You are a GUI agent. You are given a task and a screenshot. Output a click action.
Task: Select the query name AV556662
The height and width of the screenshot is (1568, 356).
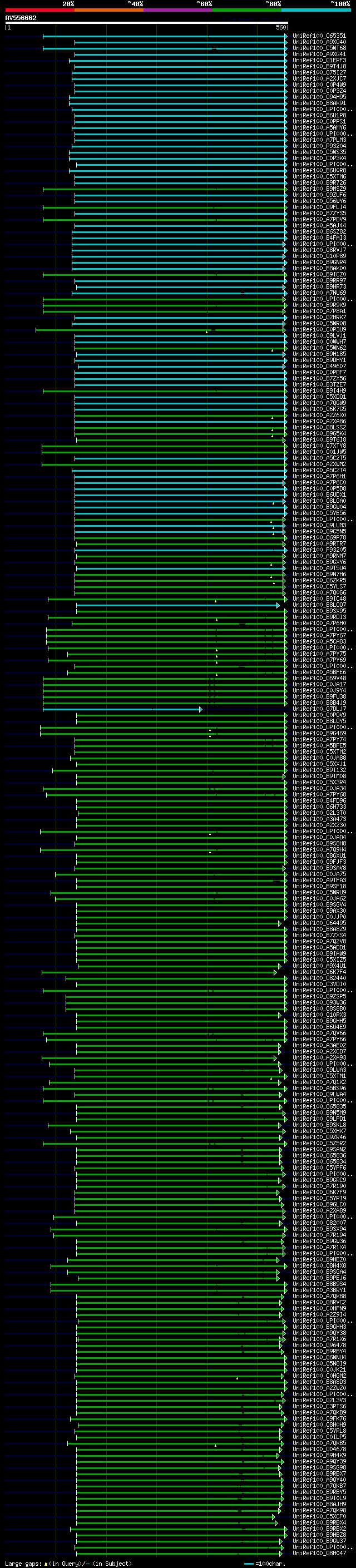click(x=21, y=18)
